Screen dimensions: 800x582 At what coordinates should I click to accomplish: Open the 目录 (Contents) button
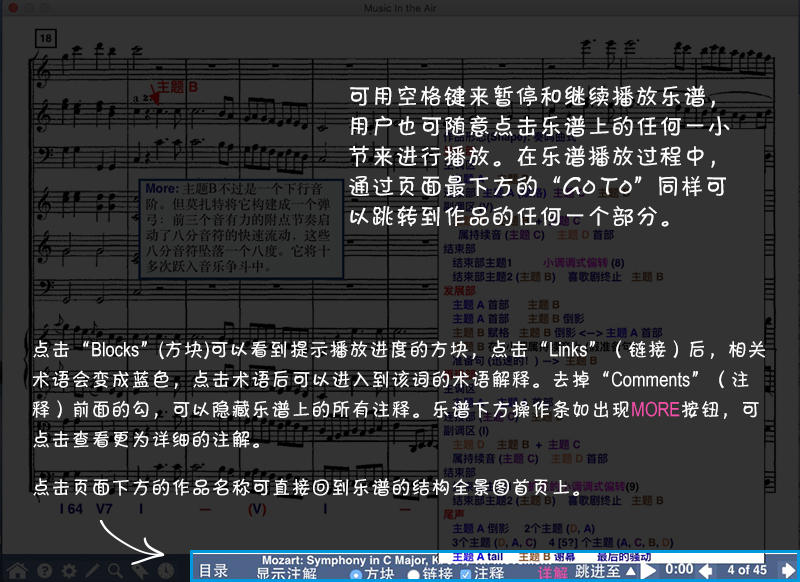(x=213, y=571)
